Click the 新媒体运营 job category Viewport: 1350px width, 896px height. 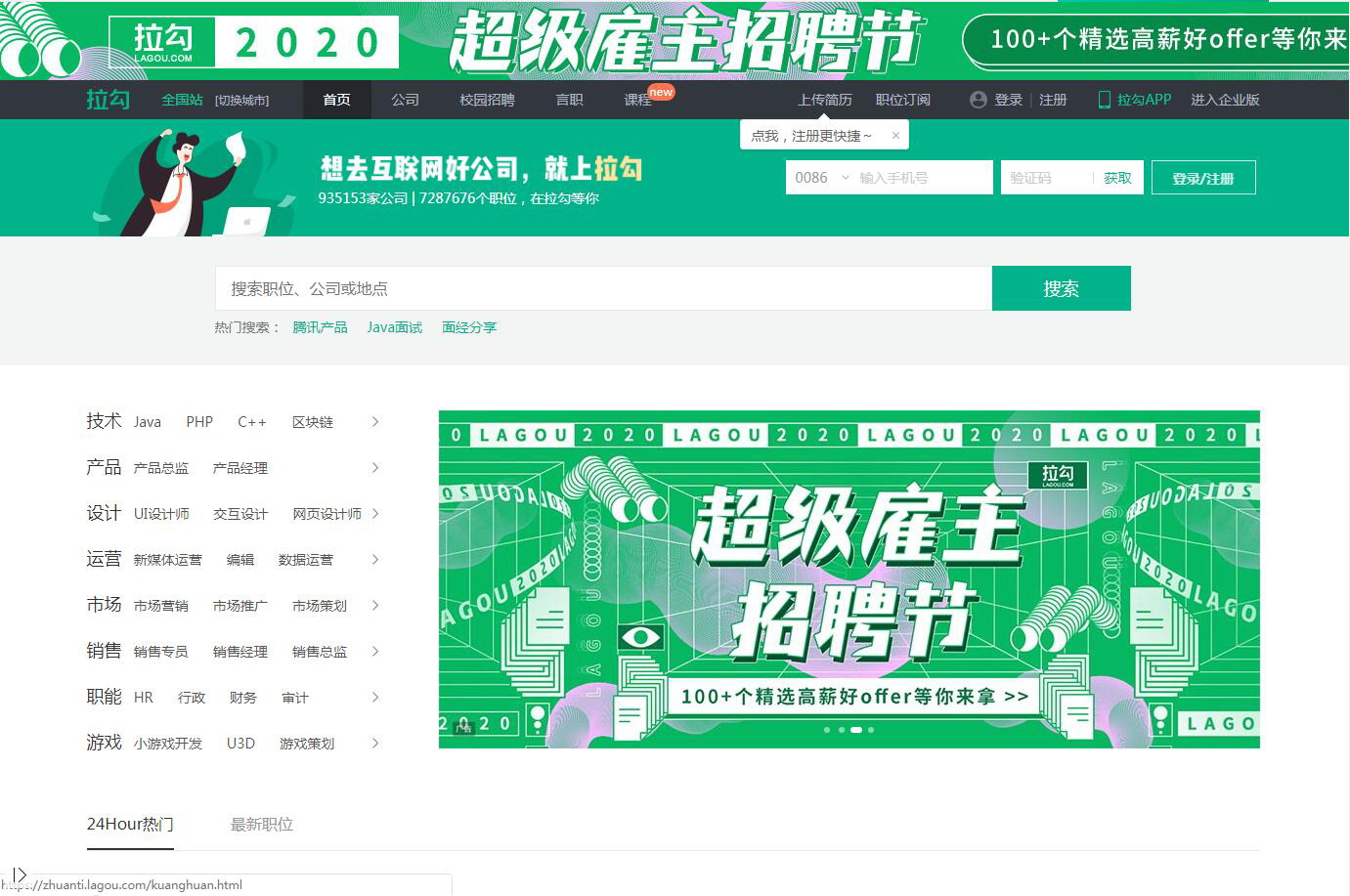coord(168,560)
